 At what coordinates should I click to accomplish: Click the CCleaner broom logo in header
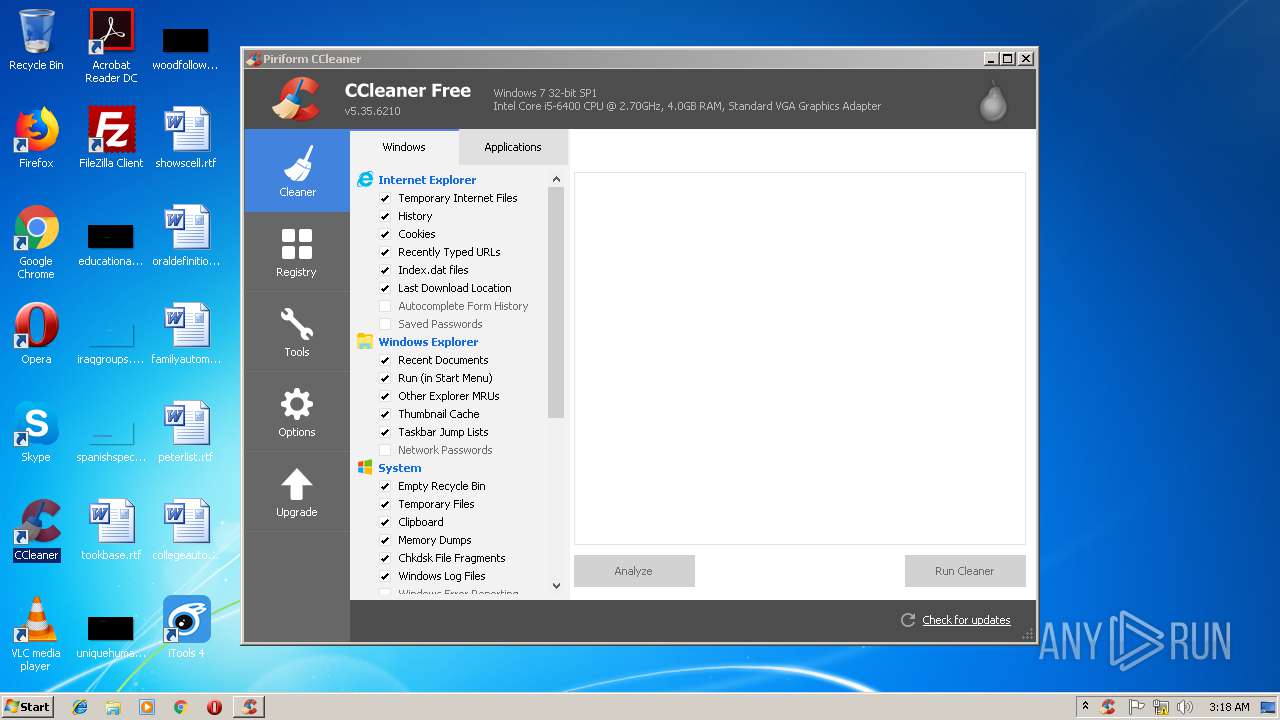pyautogui.click(x=296, y=99)
